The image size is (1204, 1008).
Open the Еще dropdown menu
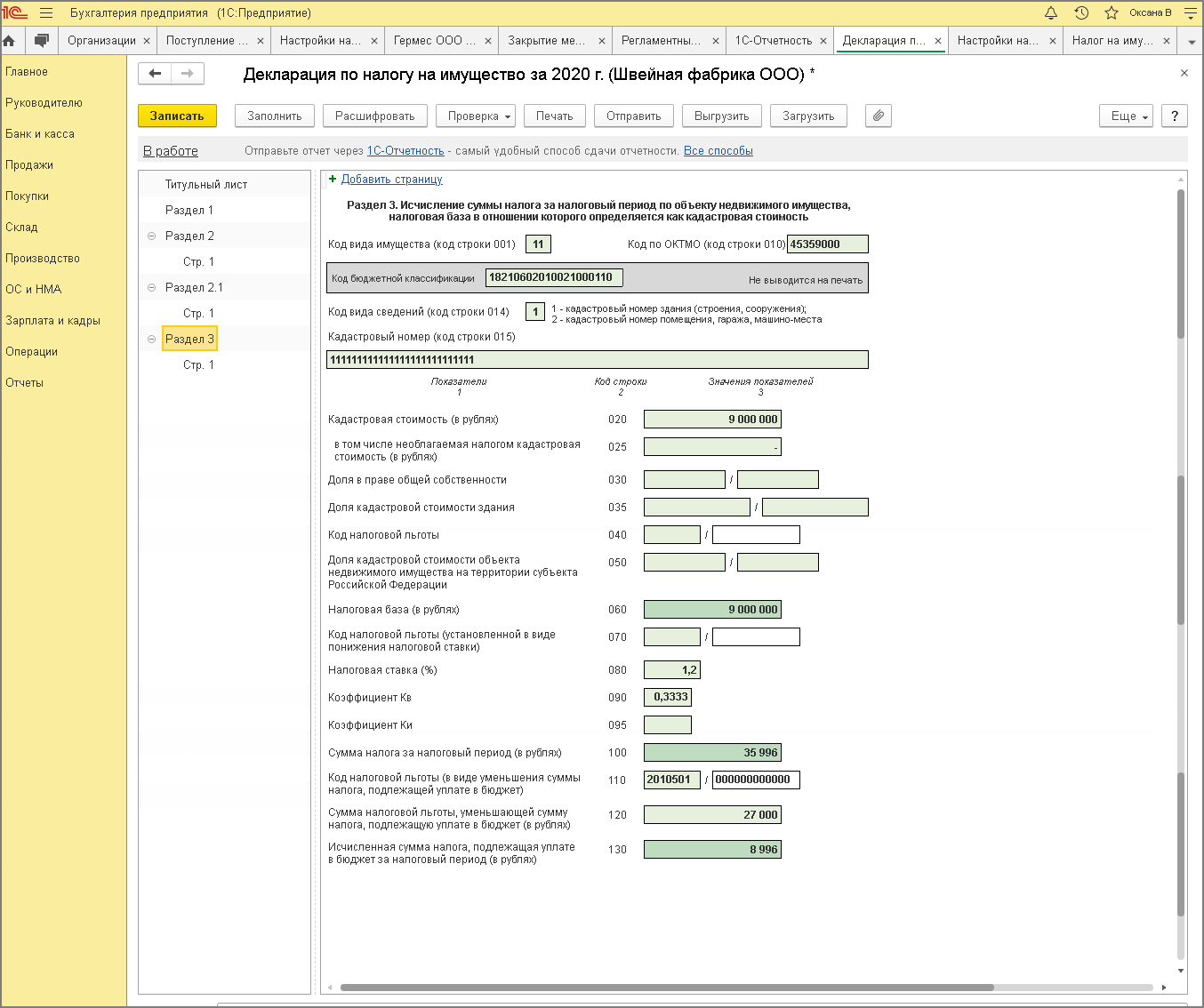[1127, 116]
